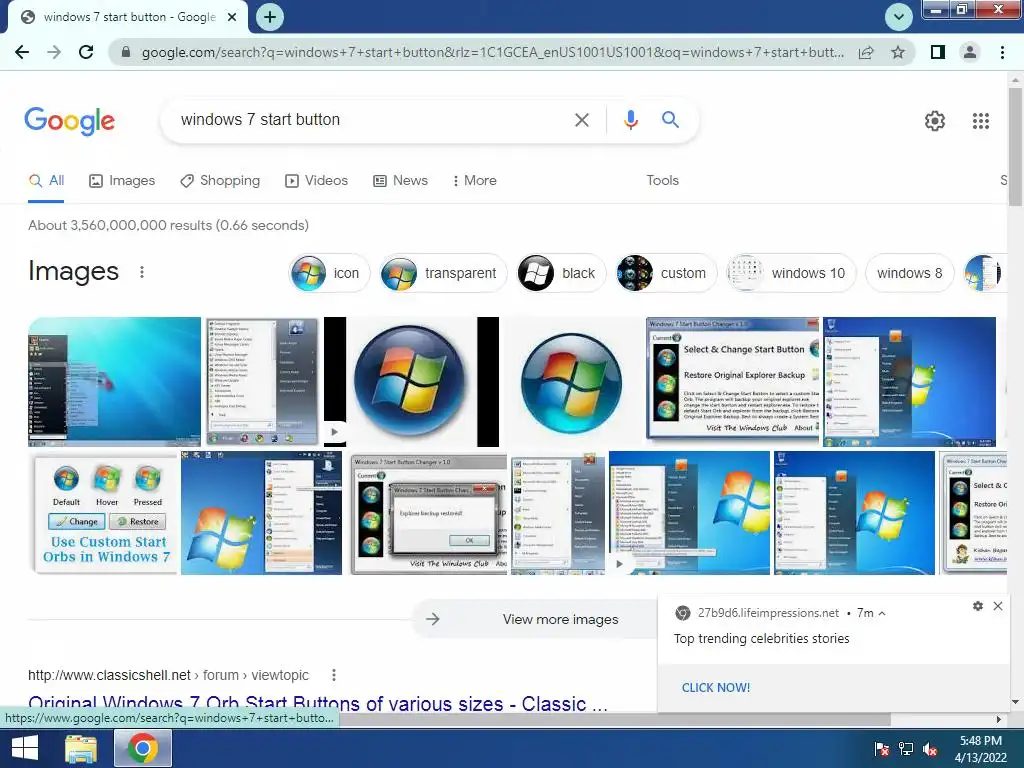
Task: Filter images by the 'custom' chip
Action: coord(666,273)
